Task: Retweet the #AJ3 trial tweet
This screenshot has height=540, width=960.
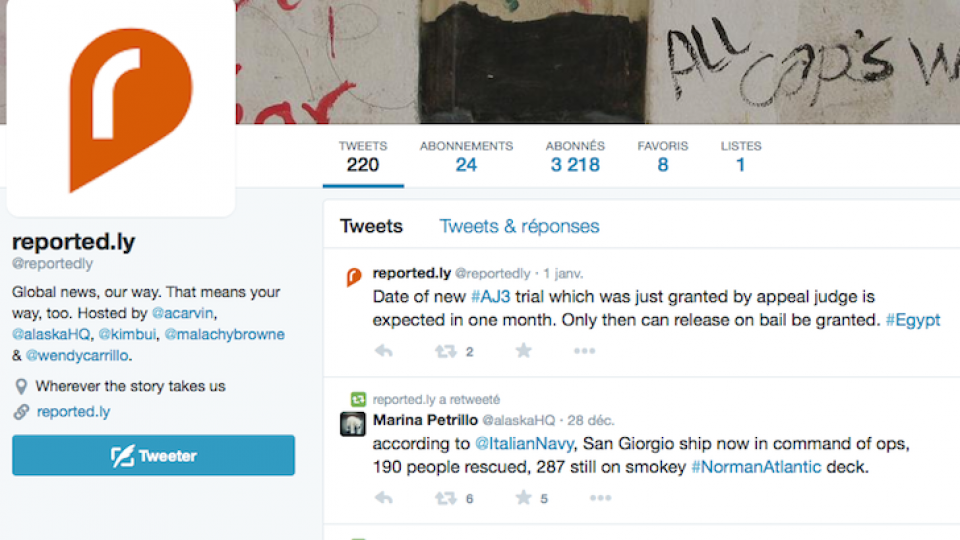Action: (446, 351)
